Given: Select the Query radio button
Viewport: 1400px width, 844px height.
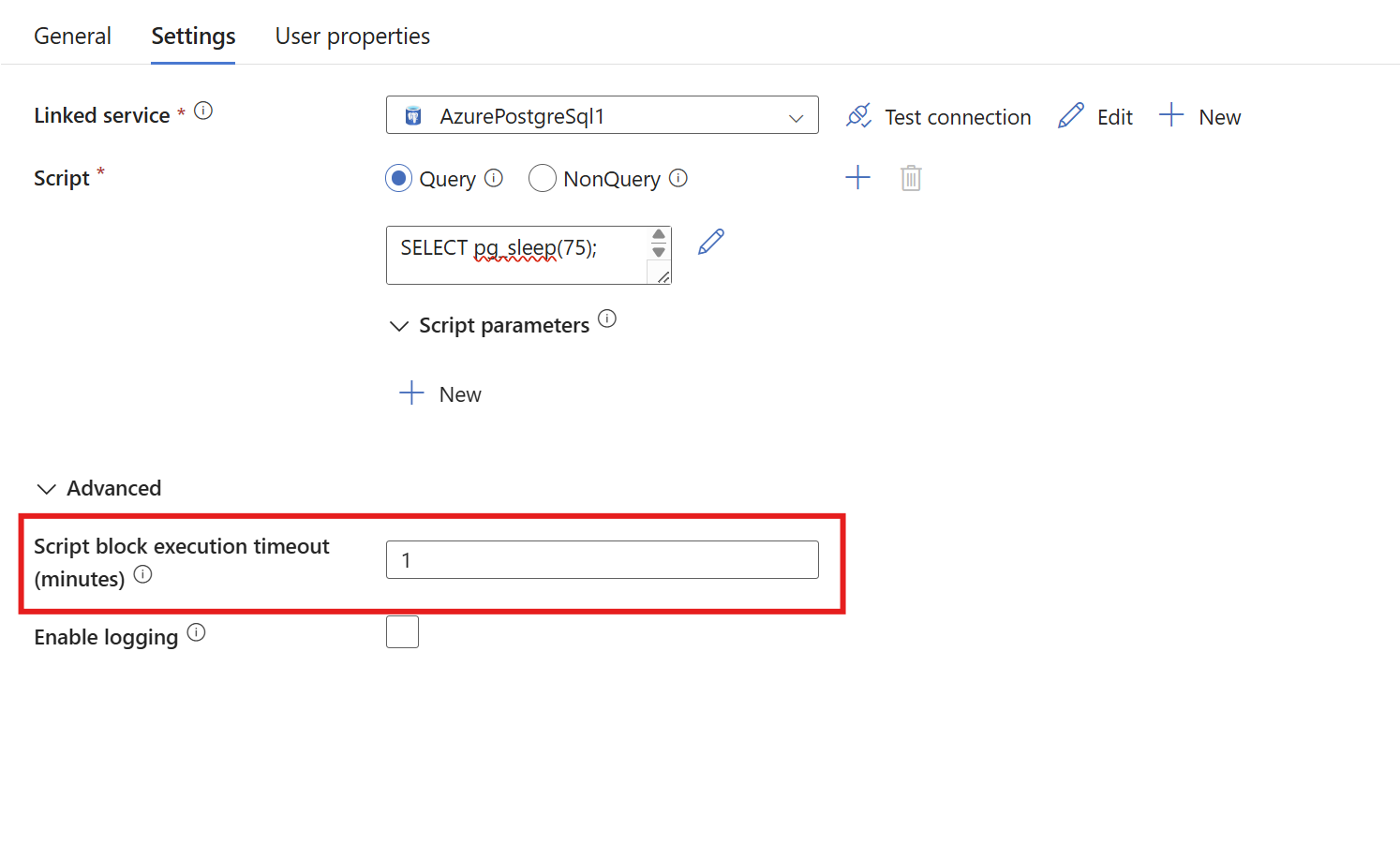Looking at the screenshot, I should [399, 178].
